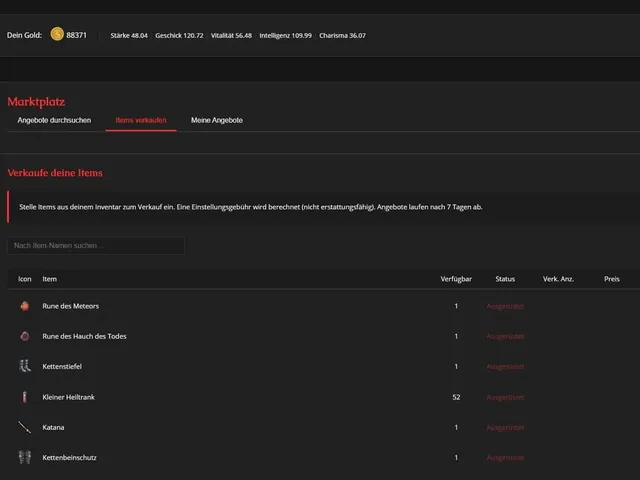The height and width of the screenshot is (480, 640).
Task: Click the Kettenbeinschutz armor icon
Action: (25, 457)
